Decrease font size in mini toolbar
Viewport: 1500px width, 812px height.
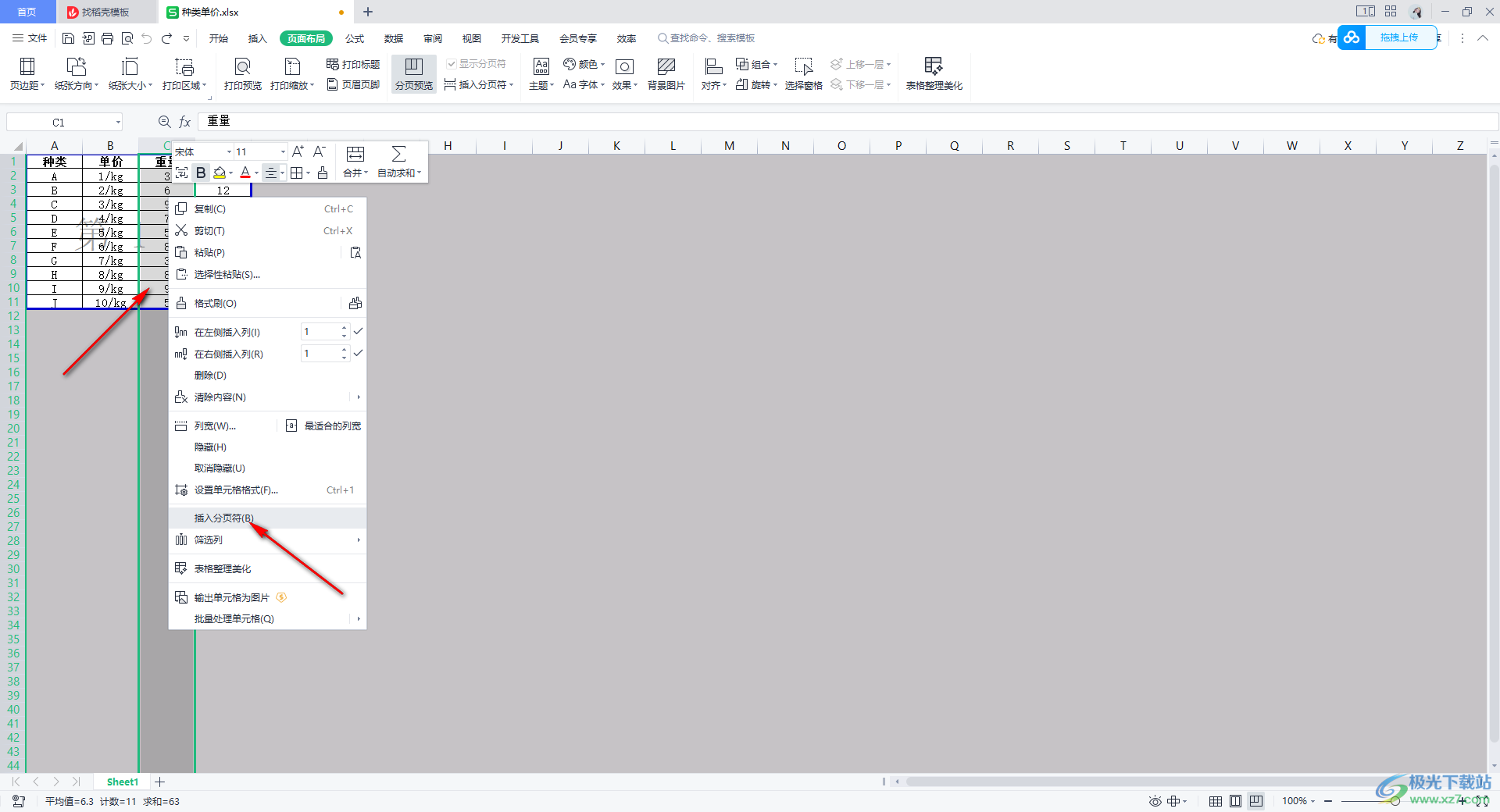pyautogui.click(x=319, y=151)
